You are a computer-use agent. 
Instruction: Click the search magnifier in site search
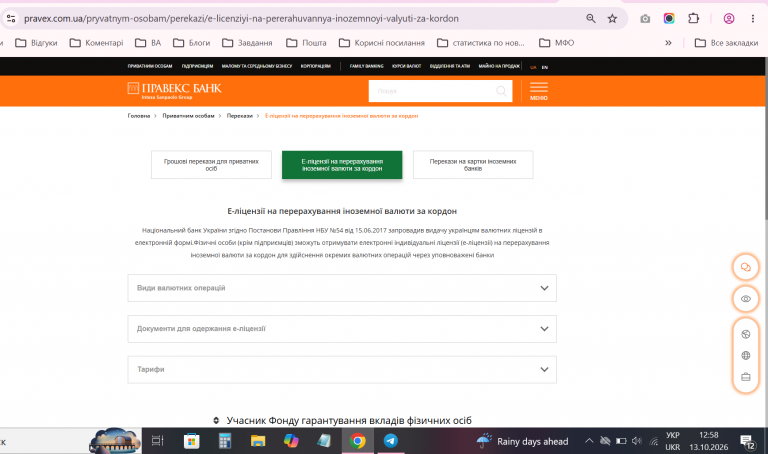pos(501,91)
